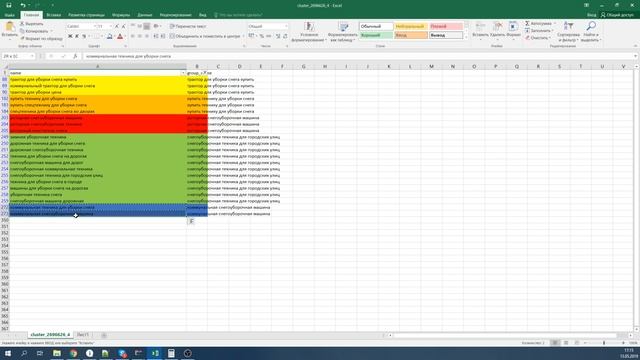Click Merge and Center (Объединить и поместить в центре)
This screenshot has height=360, width=640.
tap(205, 36)
